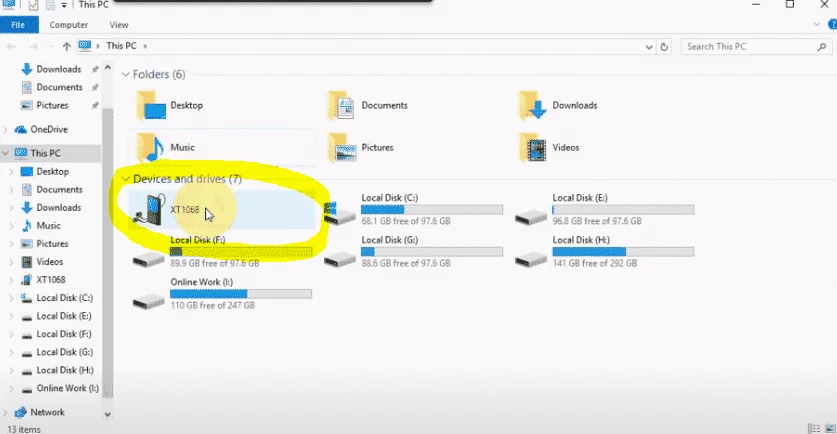This screenshot has width=837, height=434.
Task: Collapse the Folders (6) group
Action: [x=126, y=75]
